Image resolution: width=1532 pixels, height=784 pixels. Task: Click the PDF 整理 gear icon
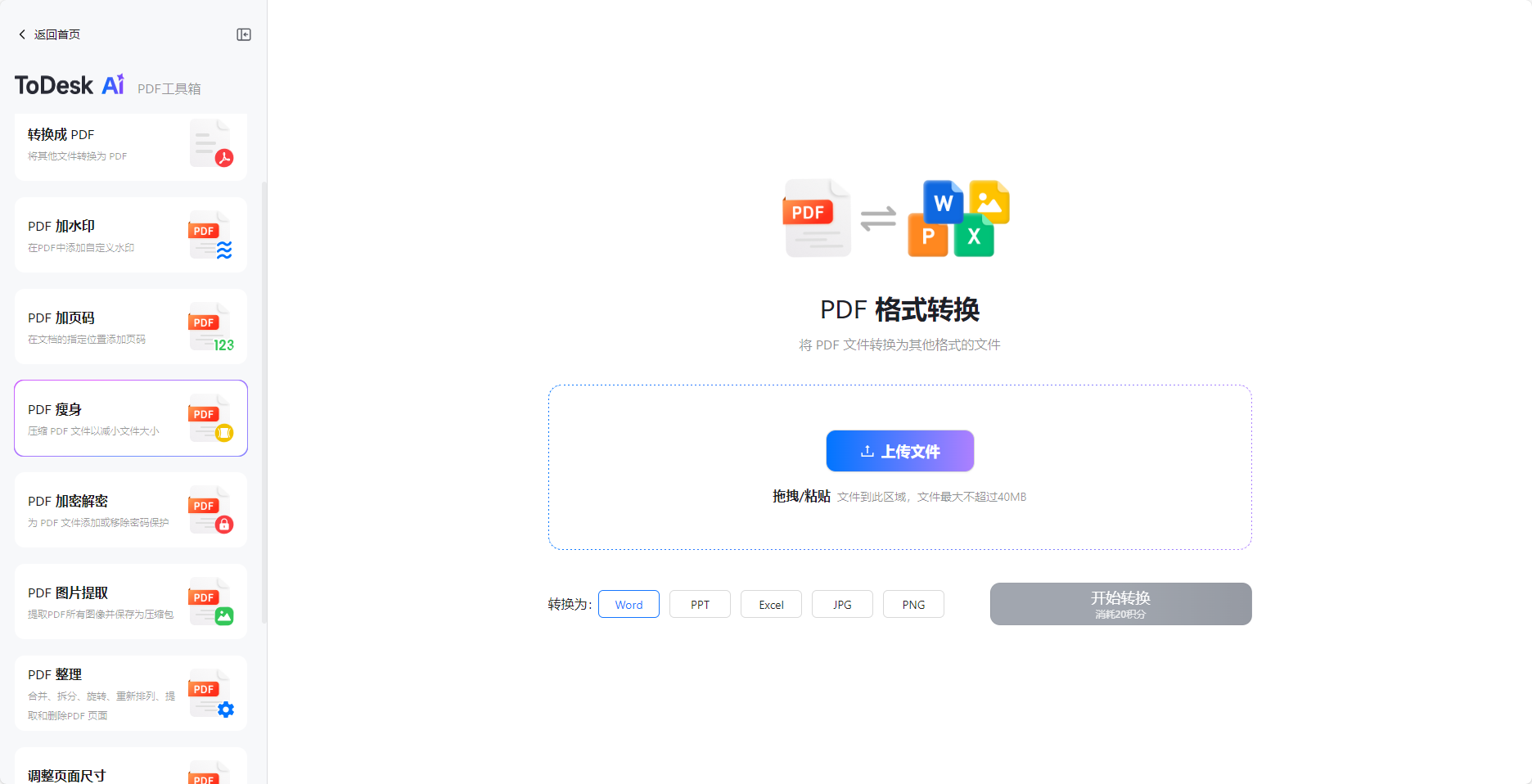tap(212, 693)
